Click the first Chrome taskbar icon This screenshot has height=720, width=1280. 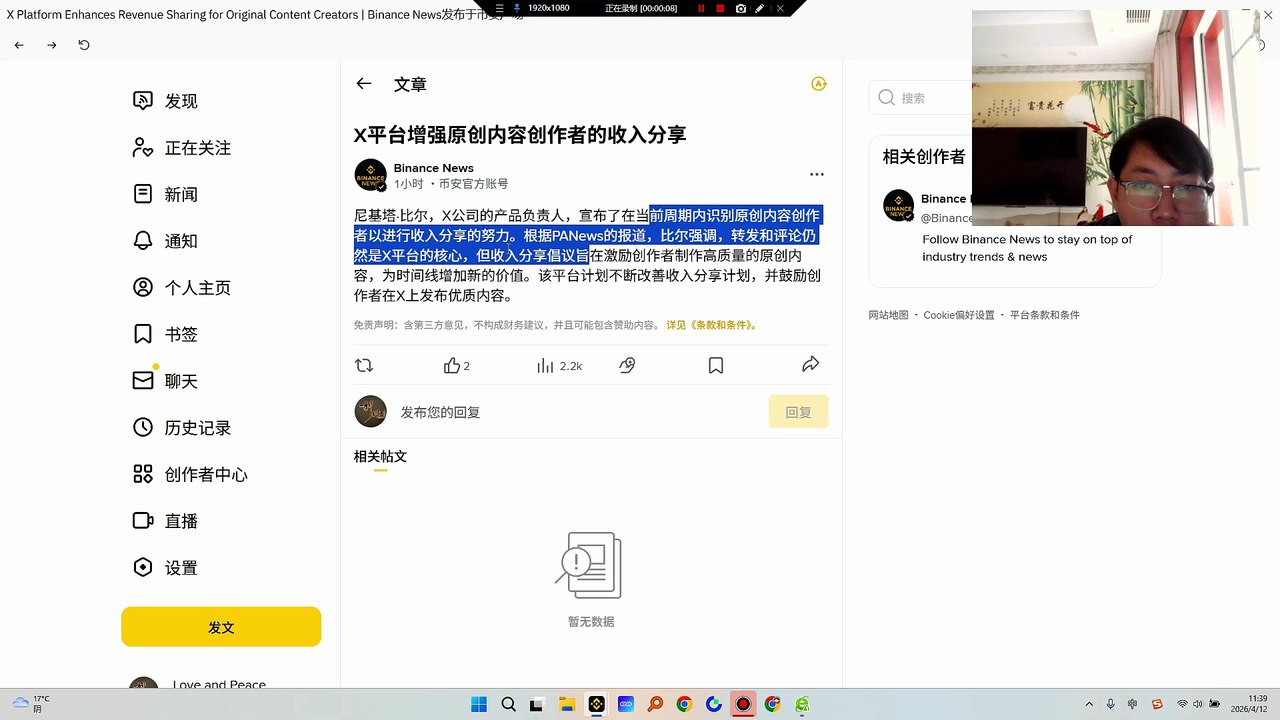[x=684, y=704]
